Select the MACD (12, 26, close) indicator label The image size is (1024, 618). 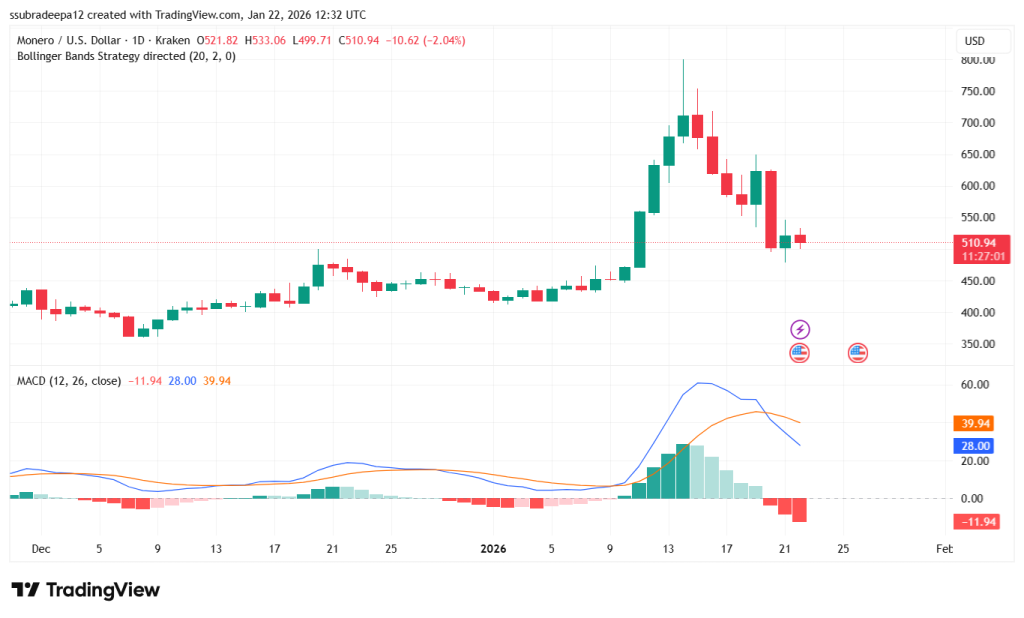pyautogui.click(x=70, y=381)
